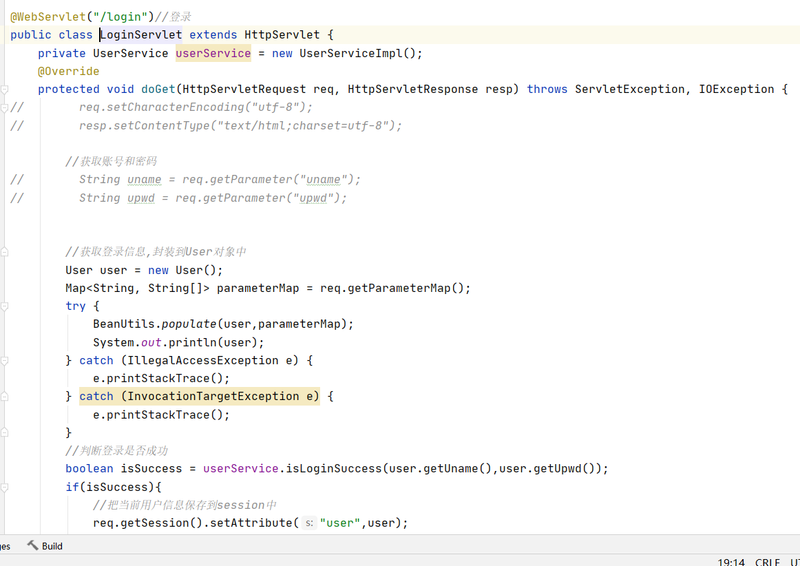This screenshot has width=800, height=566.
Task: Click the Build hammer icon
Action: (x=33, y=546)
